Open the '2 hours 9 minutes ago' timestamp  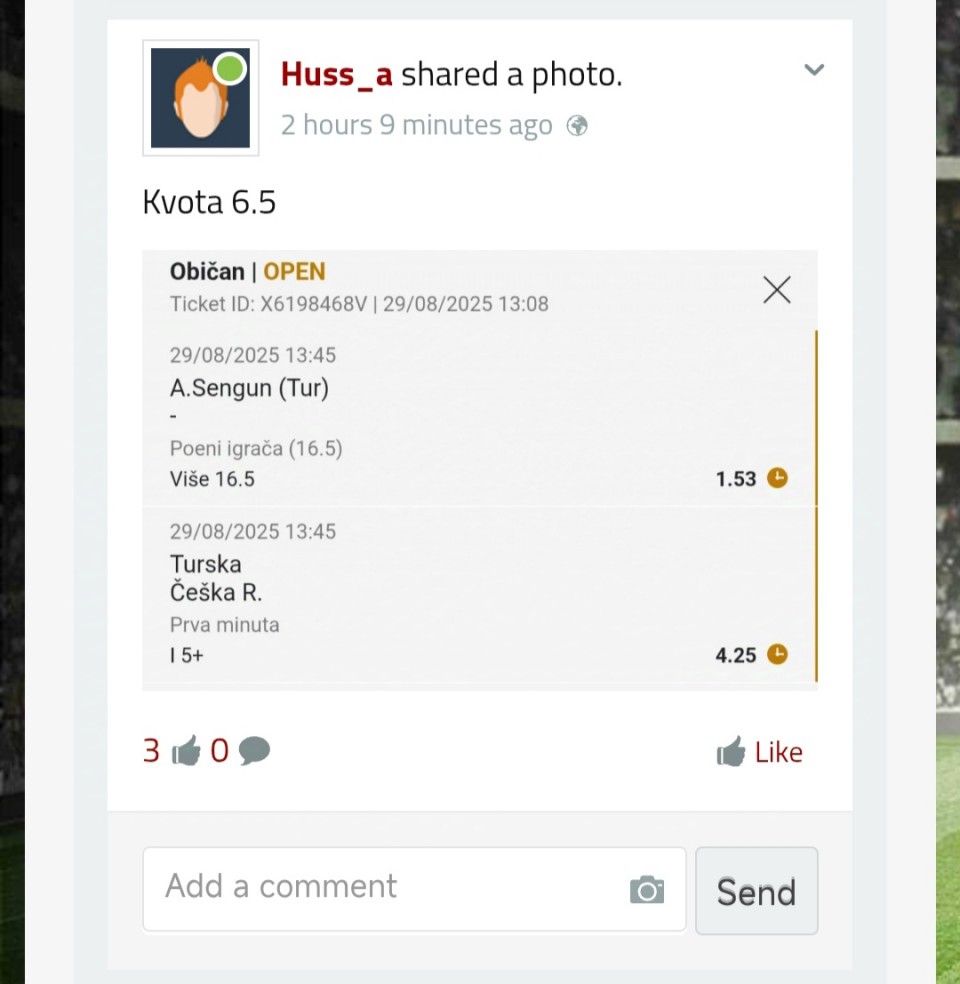coord(417,125)
